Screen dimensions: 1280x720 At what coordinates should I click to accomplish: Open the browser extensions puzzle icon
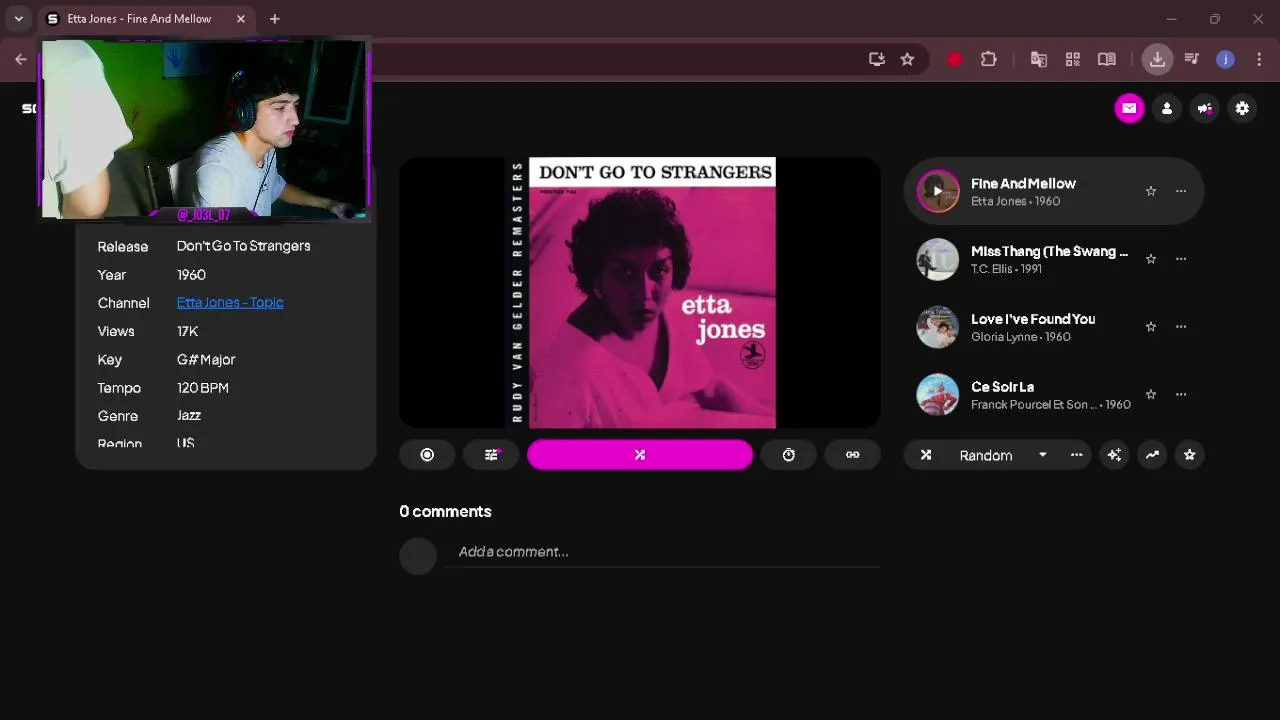pyautogui.click(x=989, y=59)
